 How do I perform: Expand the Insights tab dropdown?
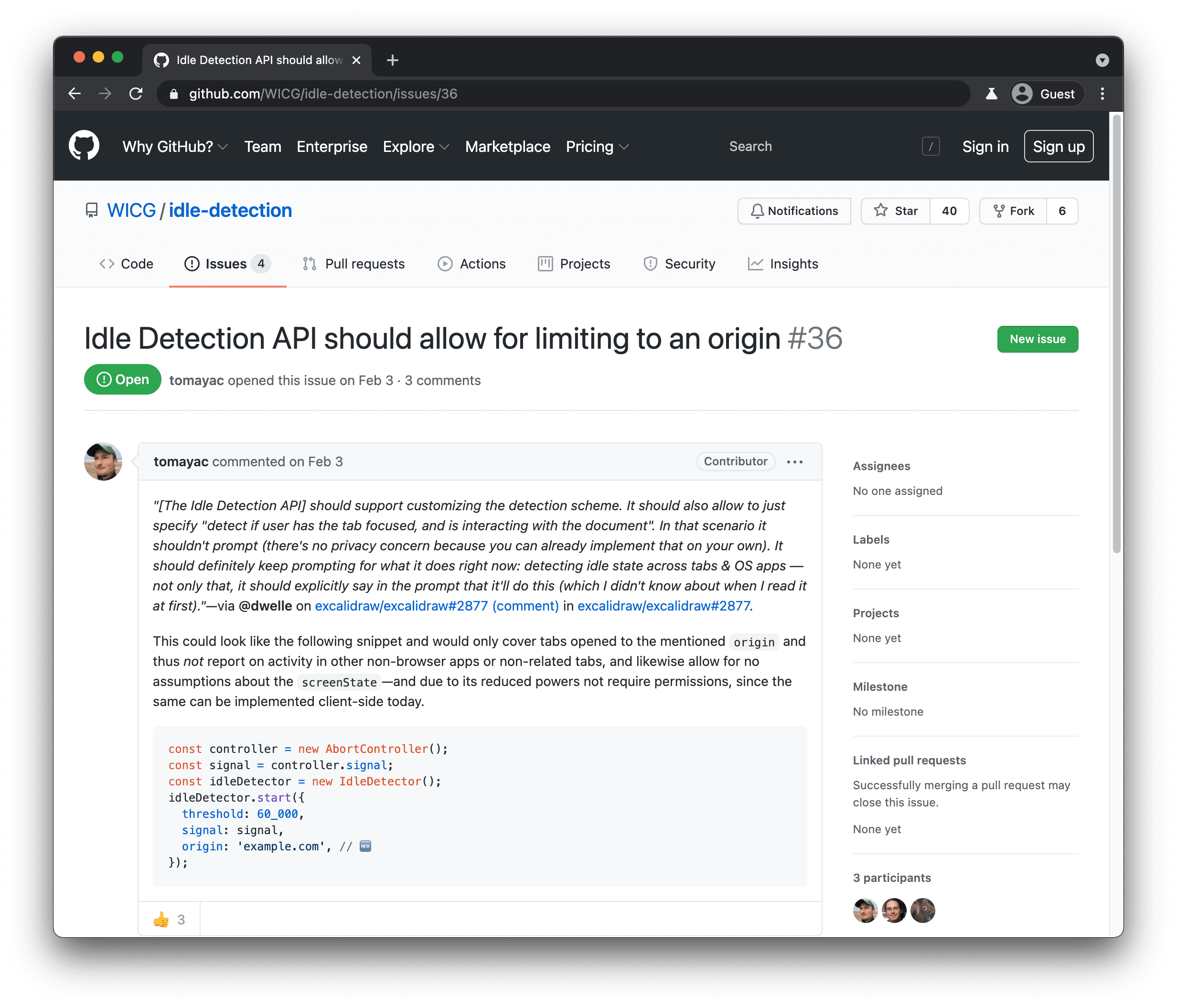pos(795,263)
